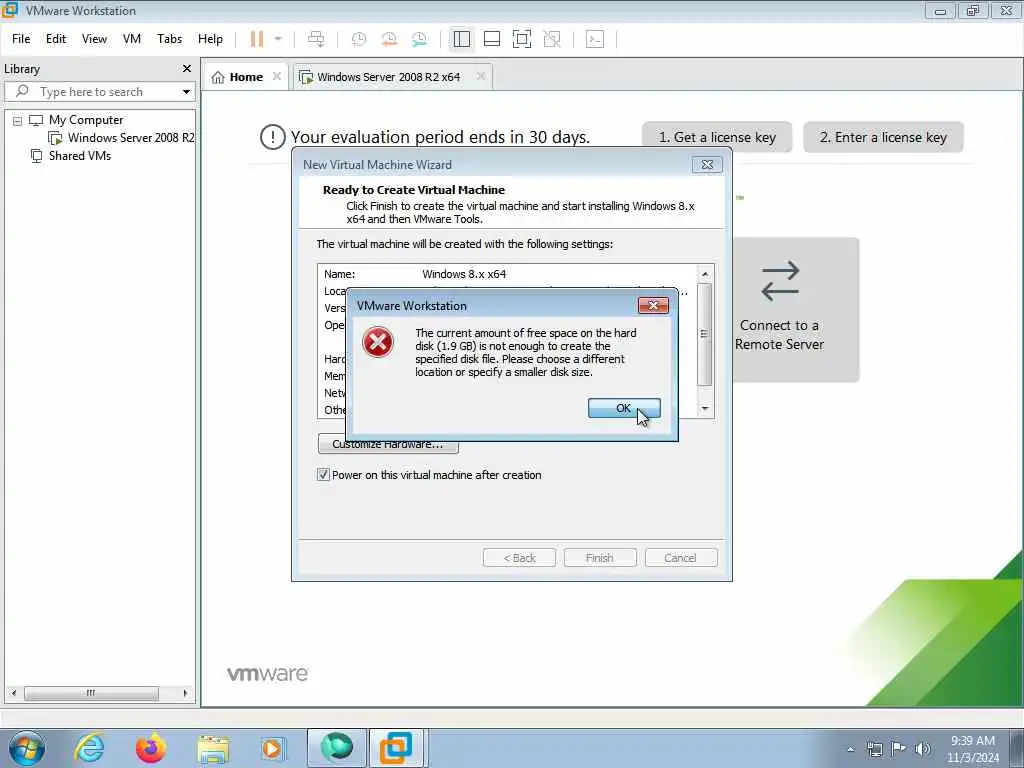Click the Cancel button in the wizard
Image resolution: width=1024 pixels, height=768 pixels.
pos(681,558)
